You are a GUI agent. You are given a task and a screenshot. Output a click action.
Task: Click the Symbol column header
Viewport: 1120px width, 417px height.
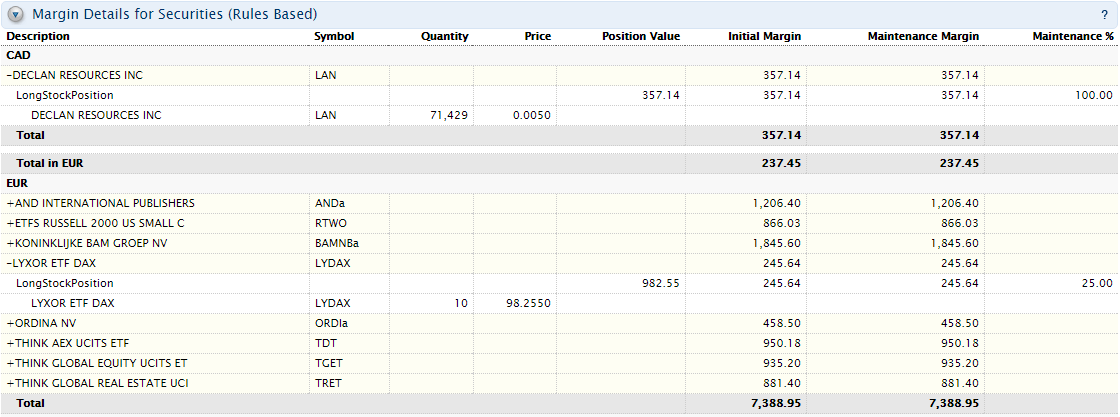(334, 36)
